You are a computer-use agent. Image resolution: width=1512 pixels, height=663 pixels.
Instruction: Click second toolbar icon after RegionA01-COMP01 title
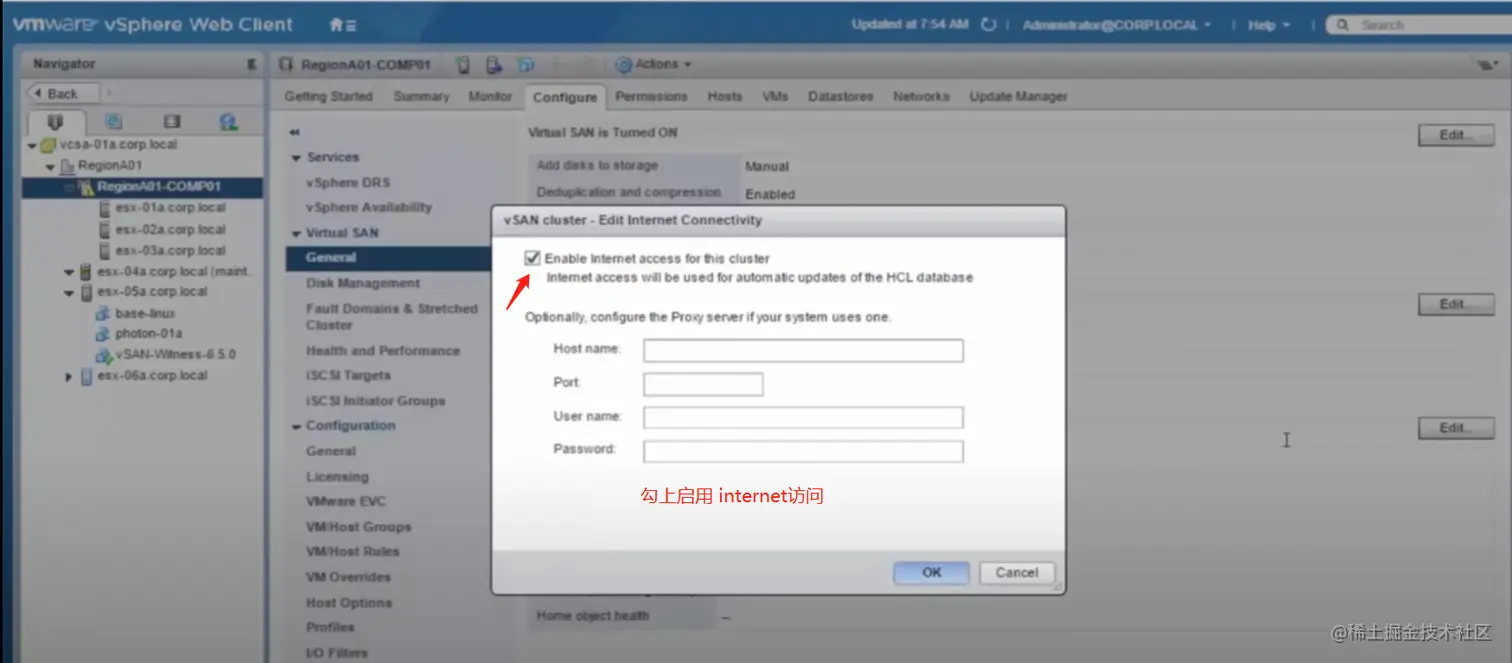click(493, 65)
